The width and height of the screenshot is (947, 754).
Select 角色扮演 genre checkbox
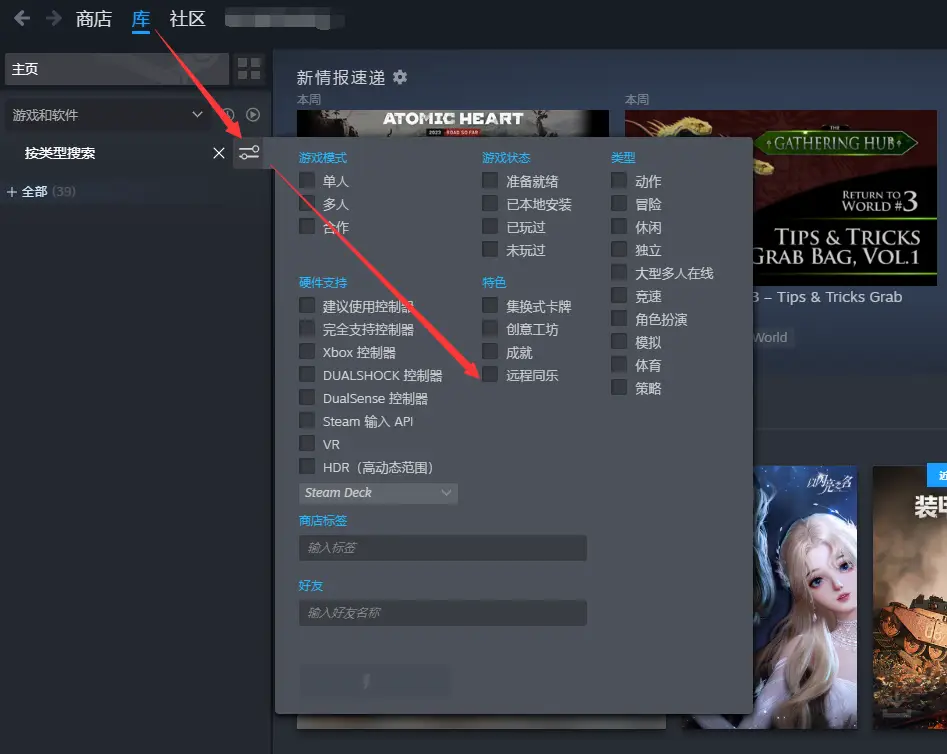[618, 318]
